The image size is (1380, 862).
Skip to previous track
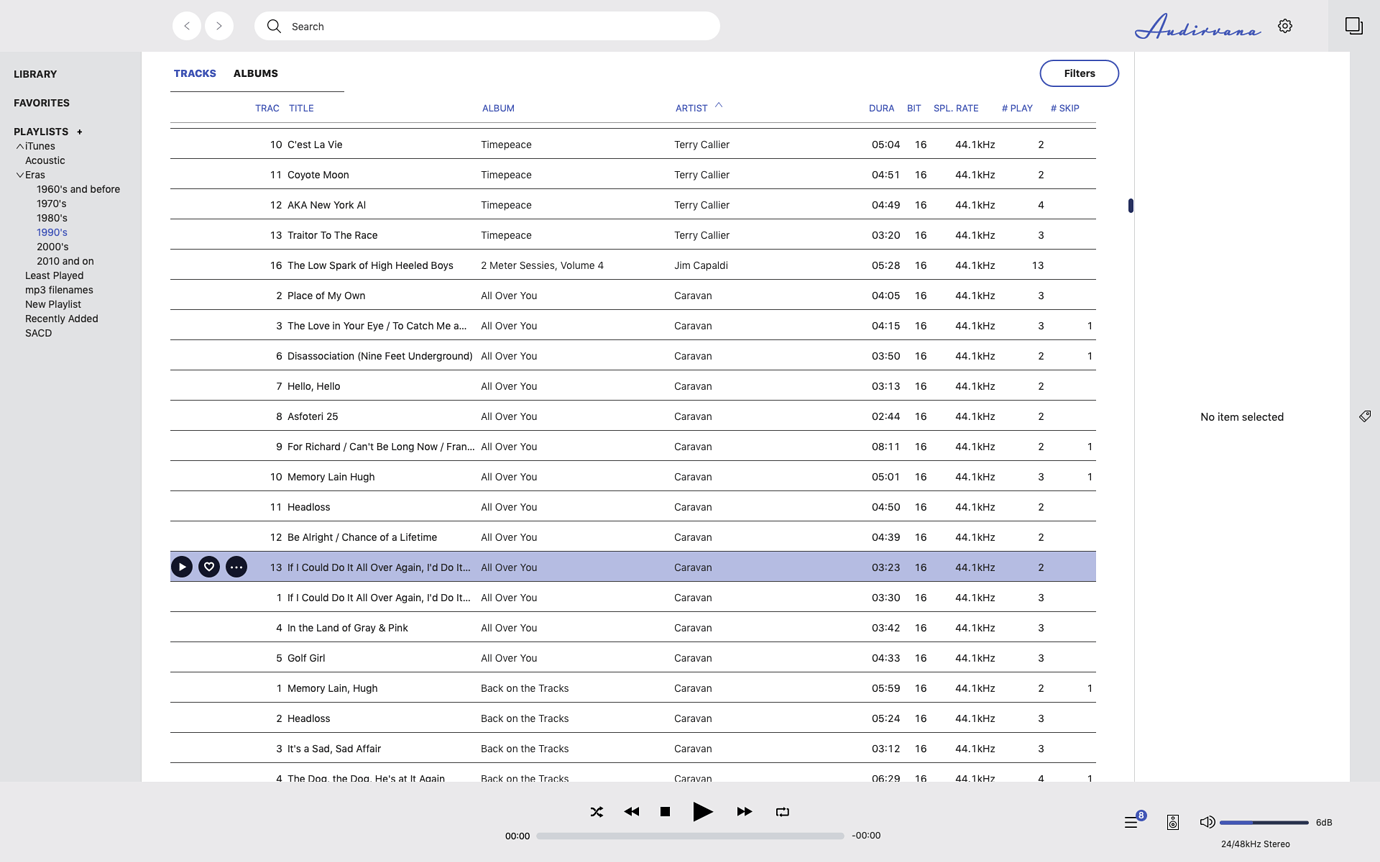tap(631, 812)
